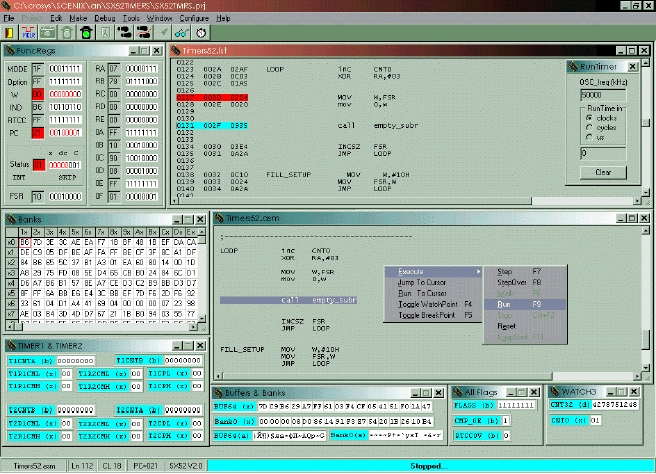This screenshot has height=474, width=656.
Task: Click the stopwatch run timer toolbar icon
Action: coord(201,32)
